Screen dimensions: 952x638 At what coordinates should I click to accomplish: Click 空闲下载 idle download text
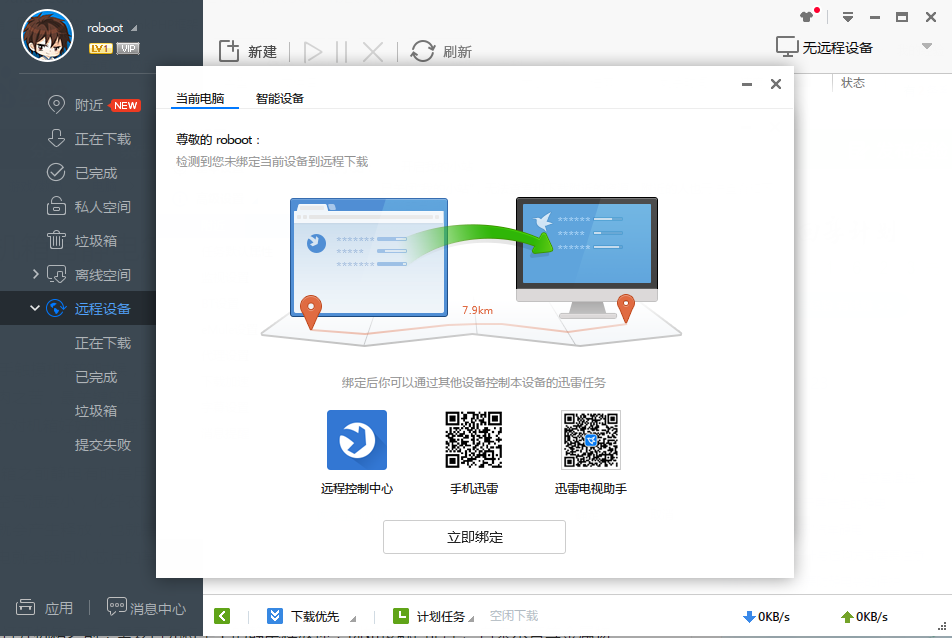click(x=514, y=616)
